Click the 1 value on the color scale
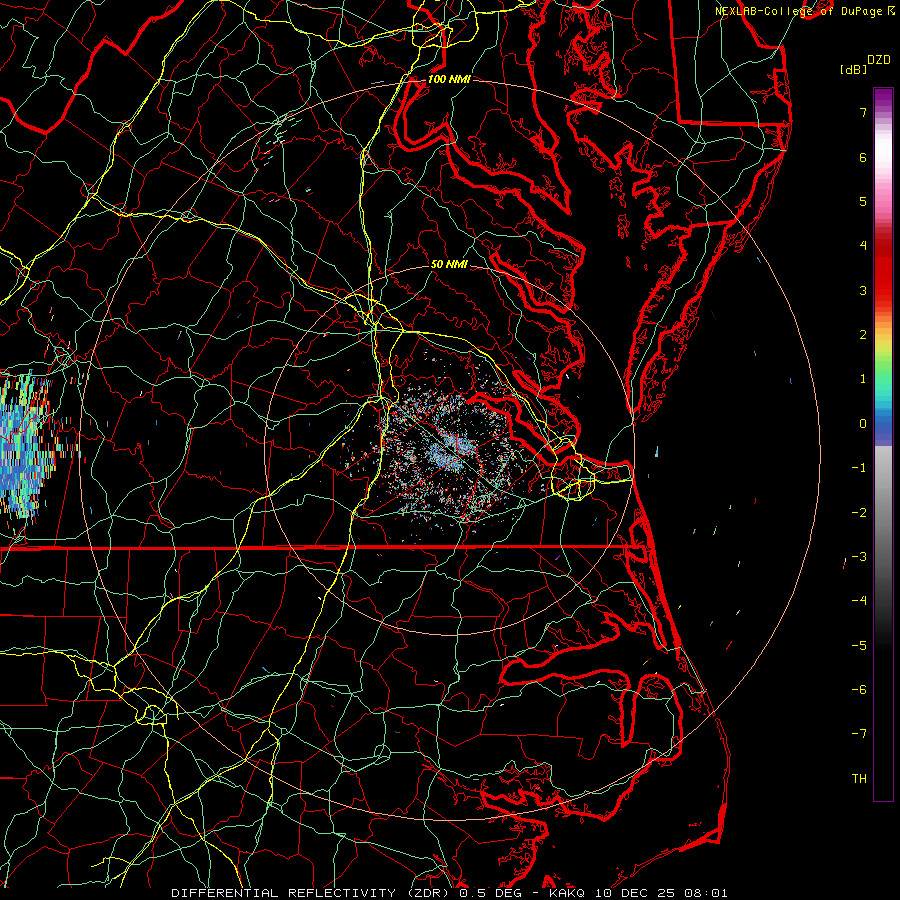The width and height of the screenshot is (900, 900). [x=863, y=379]
